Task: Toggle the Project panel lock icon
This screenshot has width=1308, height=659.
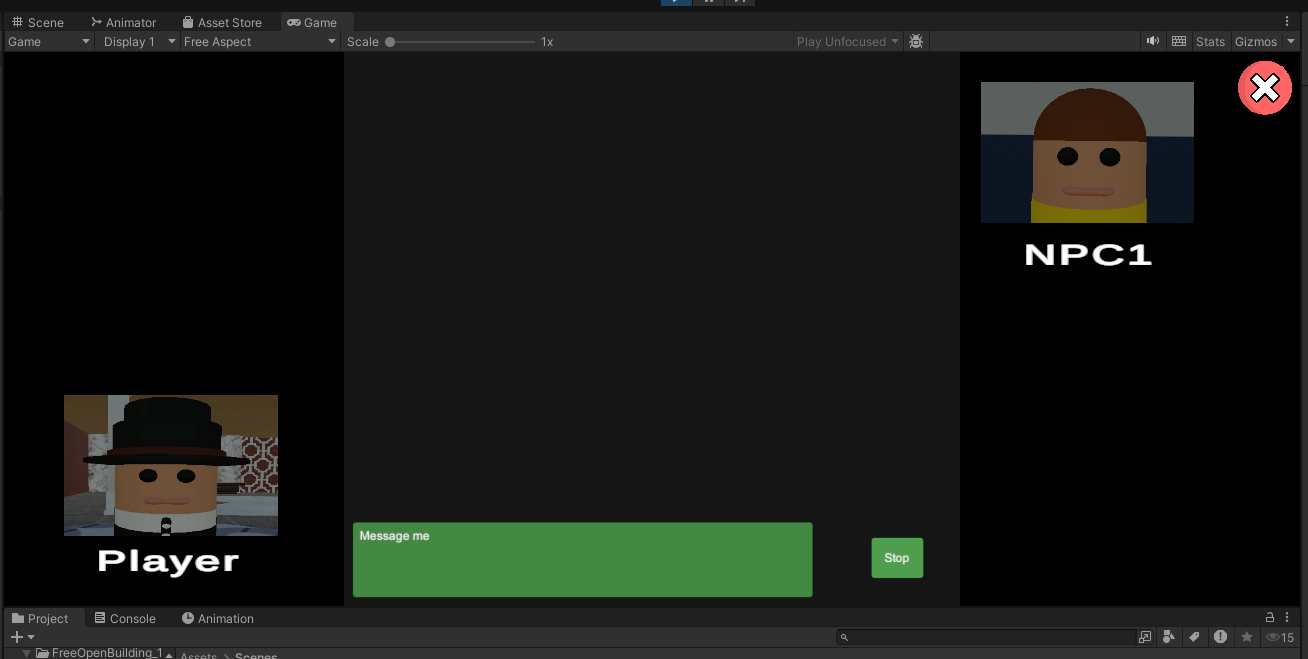Action: tap(1270, 618)
